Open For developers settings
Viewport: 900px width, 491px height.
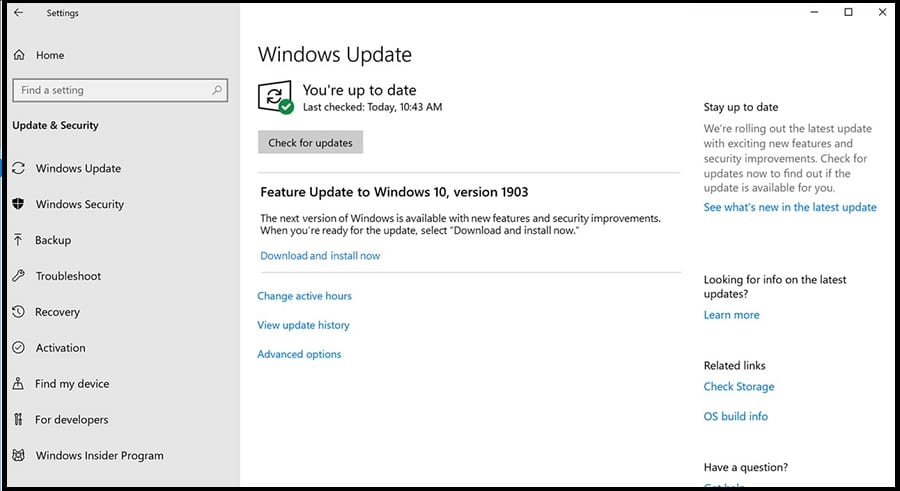(x=72, y=419)
